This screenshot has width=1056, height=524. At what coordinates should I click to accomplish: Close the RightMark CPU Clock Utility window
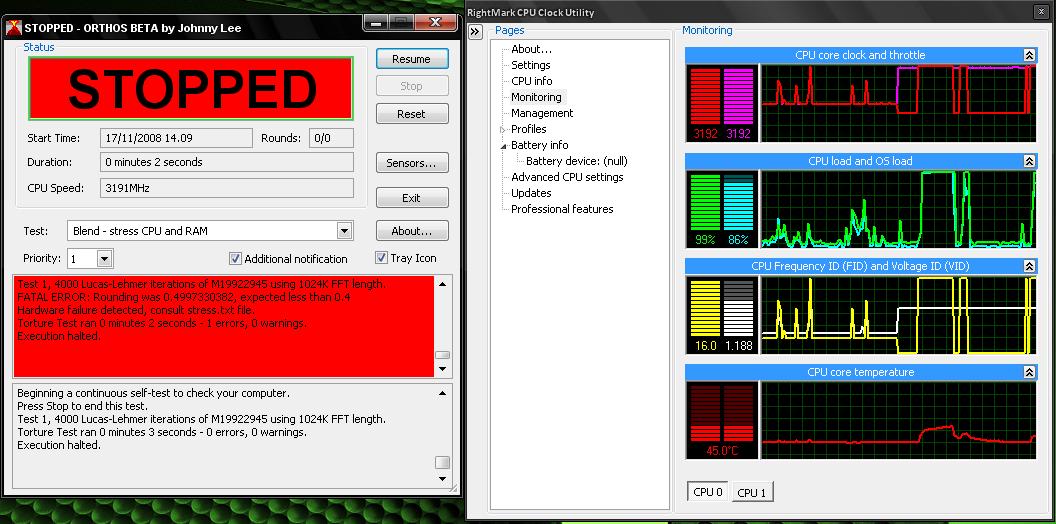[1041, 12]
